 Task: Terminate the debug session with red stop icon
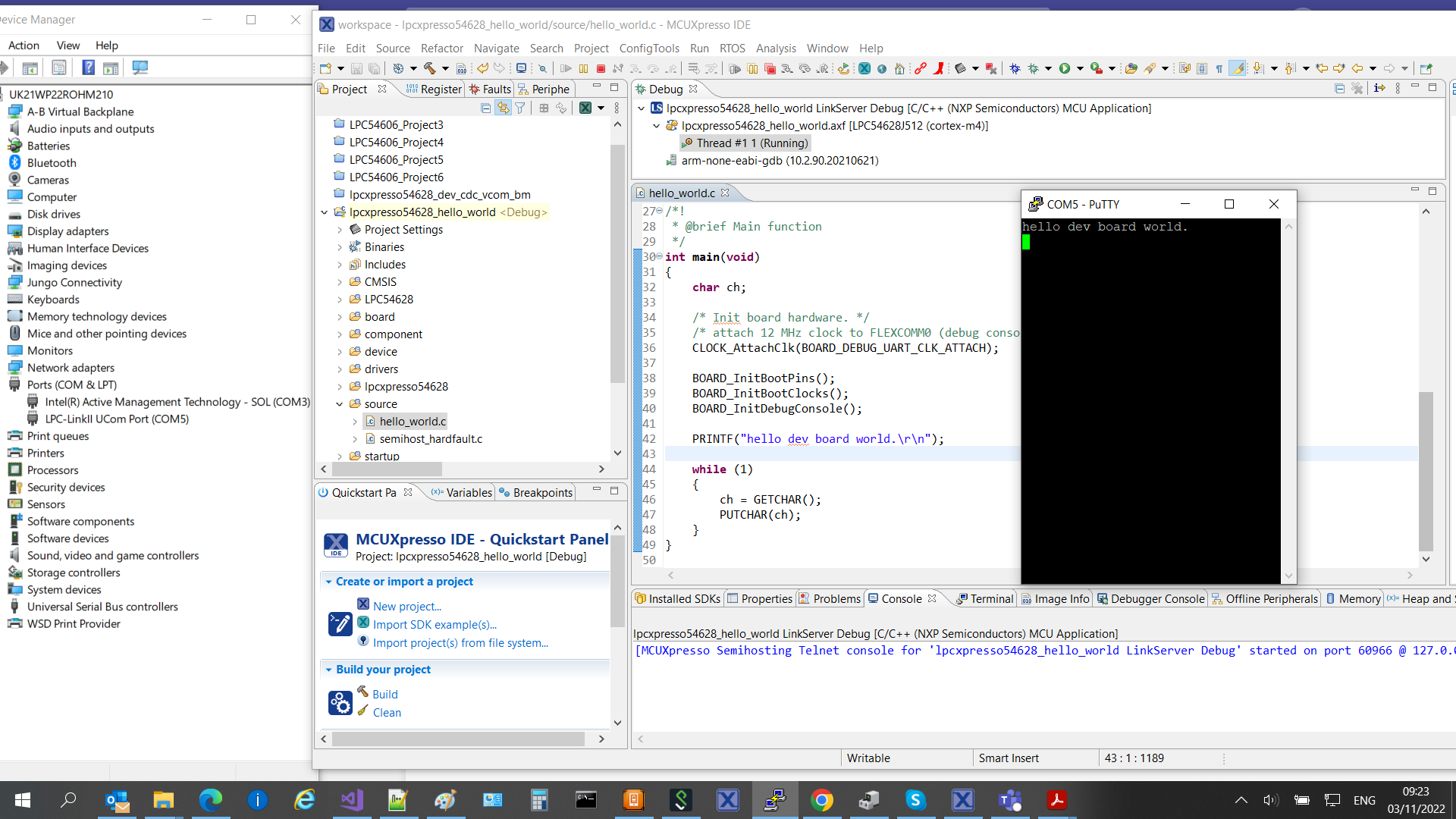pos(601,68)
